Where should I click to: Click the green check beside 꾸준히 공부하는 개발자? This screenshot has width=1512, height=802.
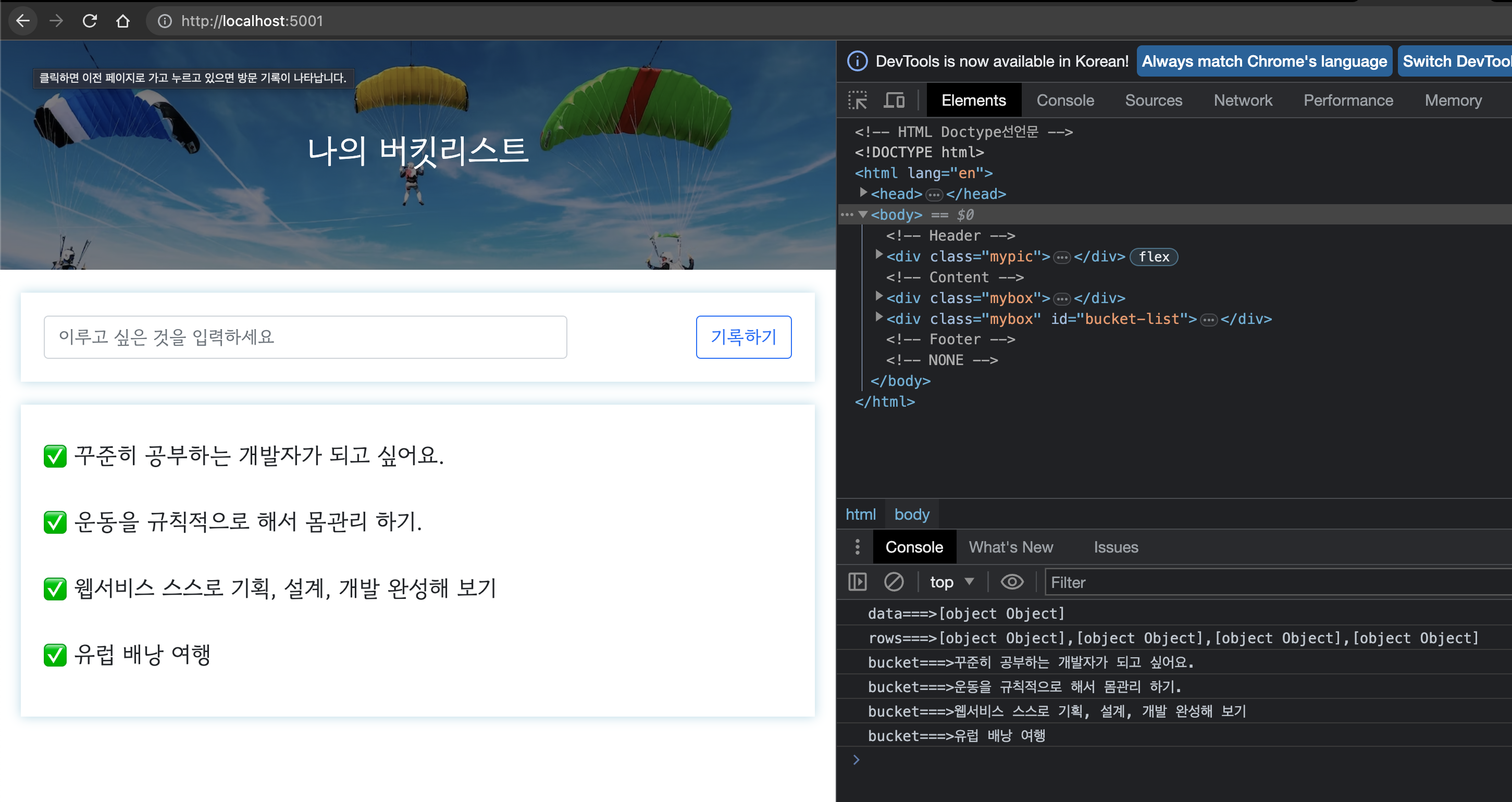pyautogui.click(x=55, y=456)
